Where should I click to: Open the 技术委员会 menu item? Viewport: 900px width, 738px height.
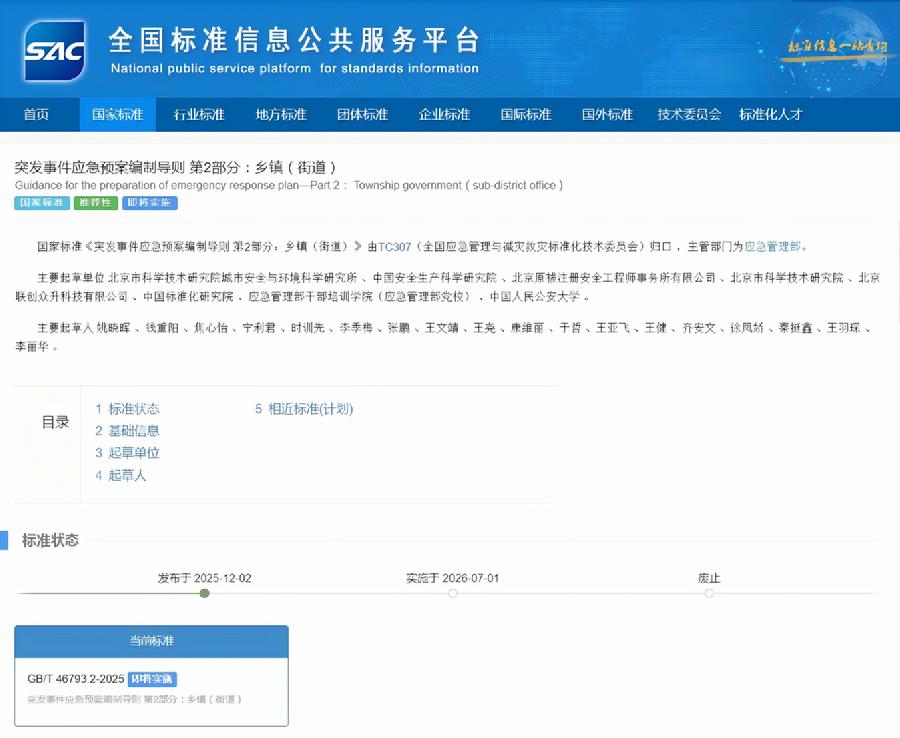tap(689, 114)
